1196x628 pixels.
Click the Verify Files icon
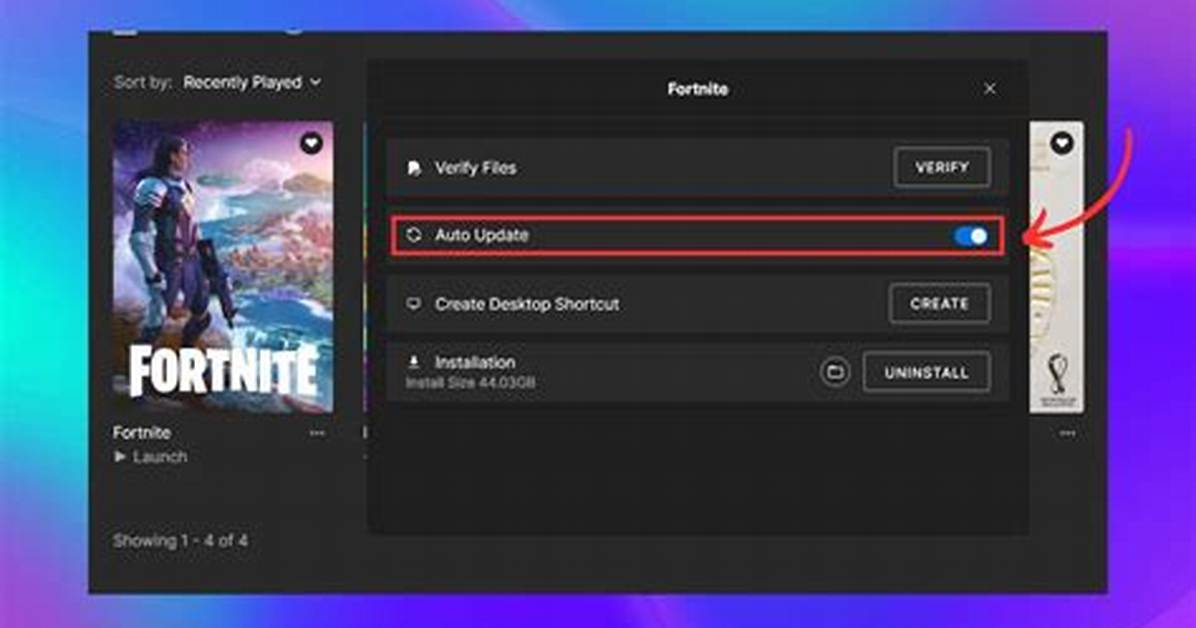pos(413,168)
